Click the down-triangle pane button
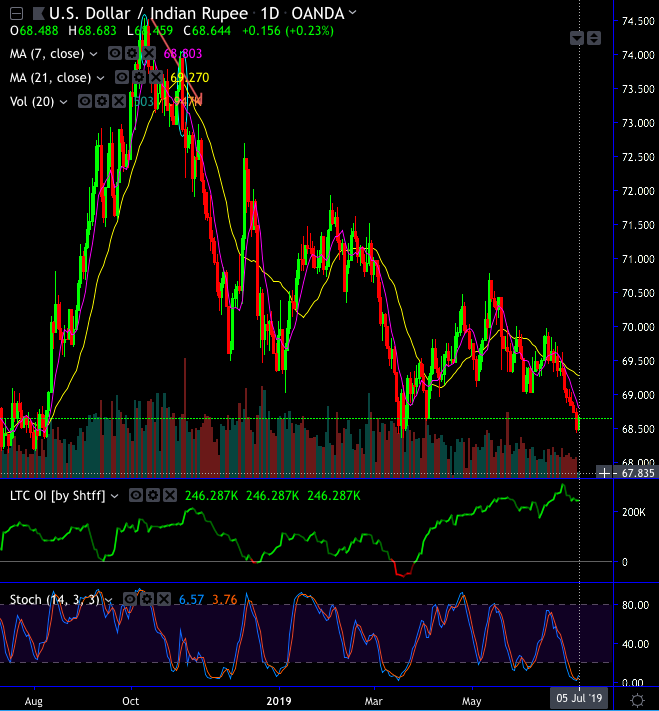The image size is (659, 711). (577, 38)
